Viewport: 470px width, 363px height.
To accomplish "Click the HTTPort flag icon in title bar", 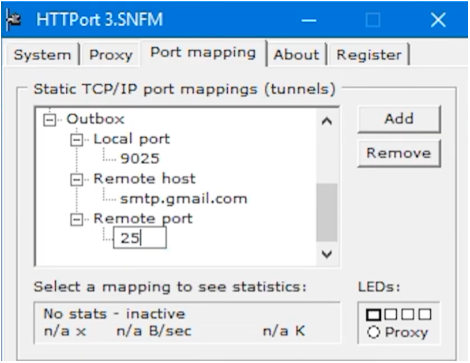I will click(14, 20).
